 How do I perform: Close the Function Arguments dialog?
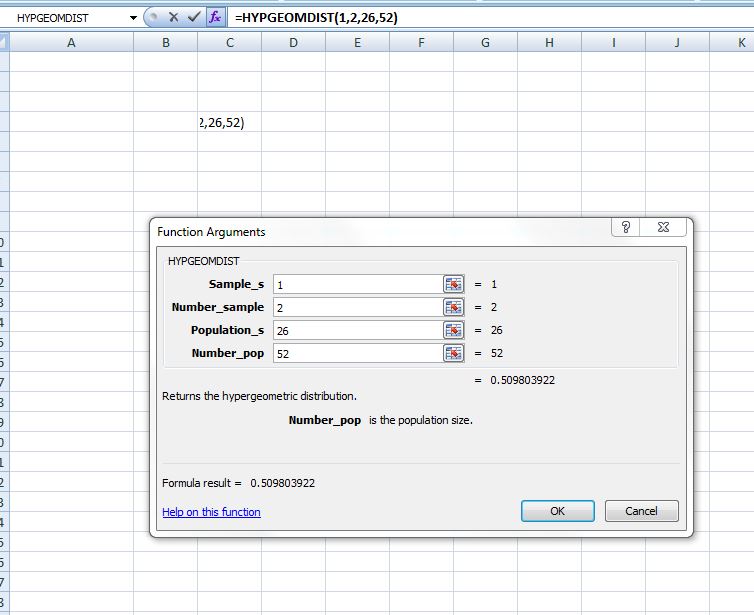(x=663, y=228)
